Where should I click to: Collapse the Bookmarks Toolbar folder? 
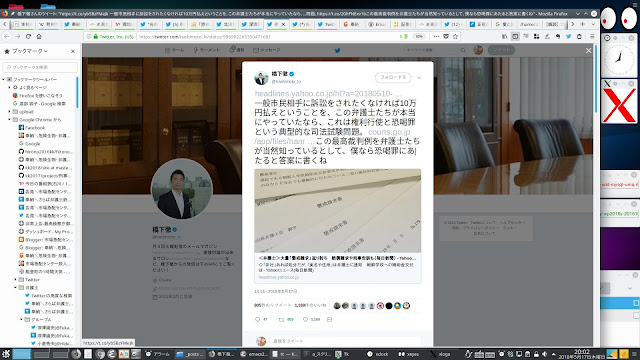3,80
